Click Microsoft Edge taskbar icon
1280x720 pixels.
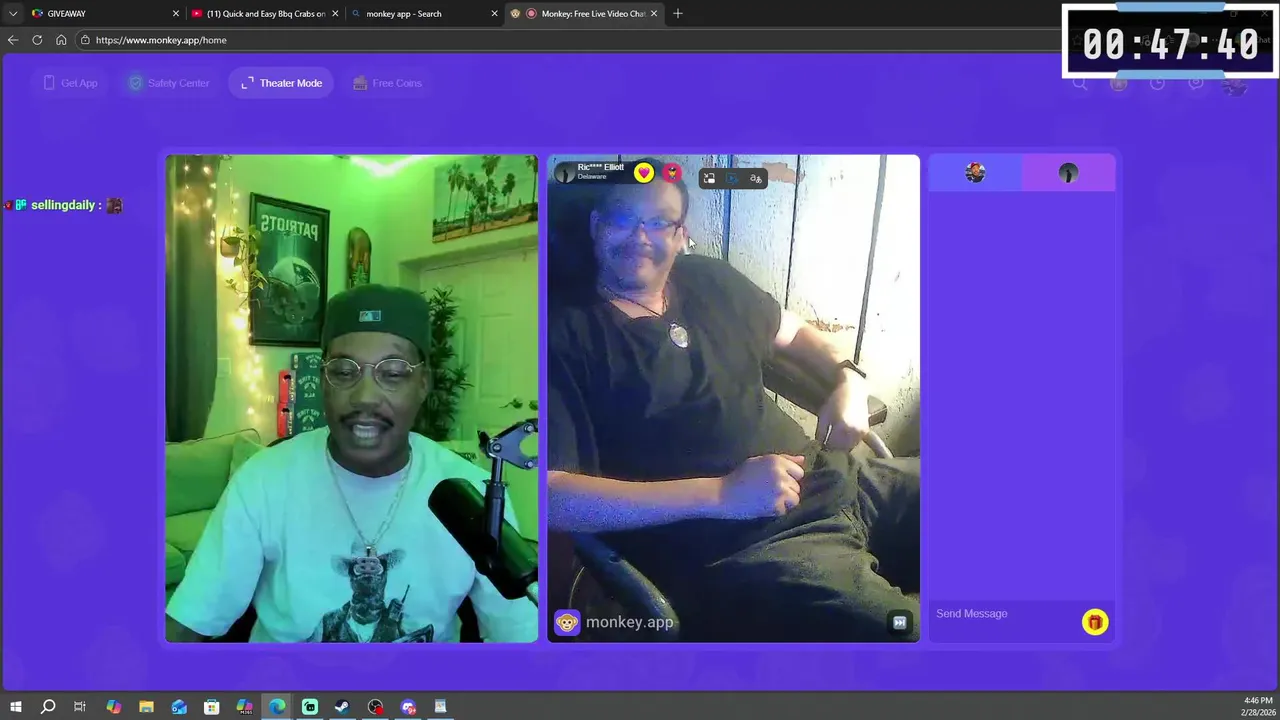pos(277,707)
